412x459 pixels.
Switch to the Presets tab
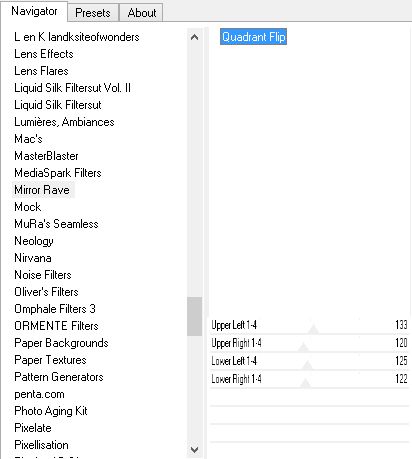pos(93,13)
